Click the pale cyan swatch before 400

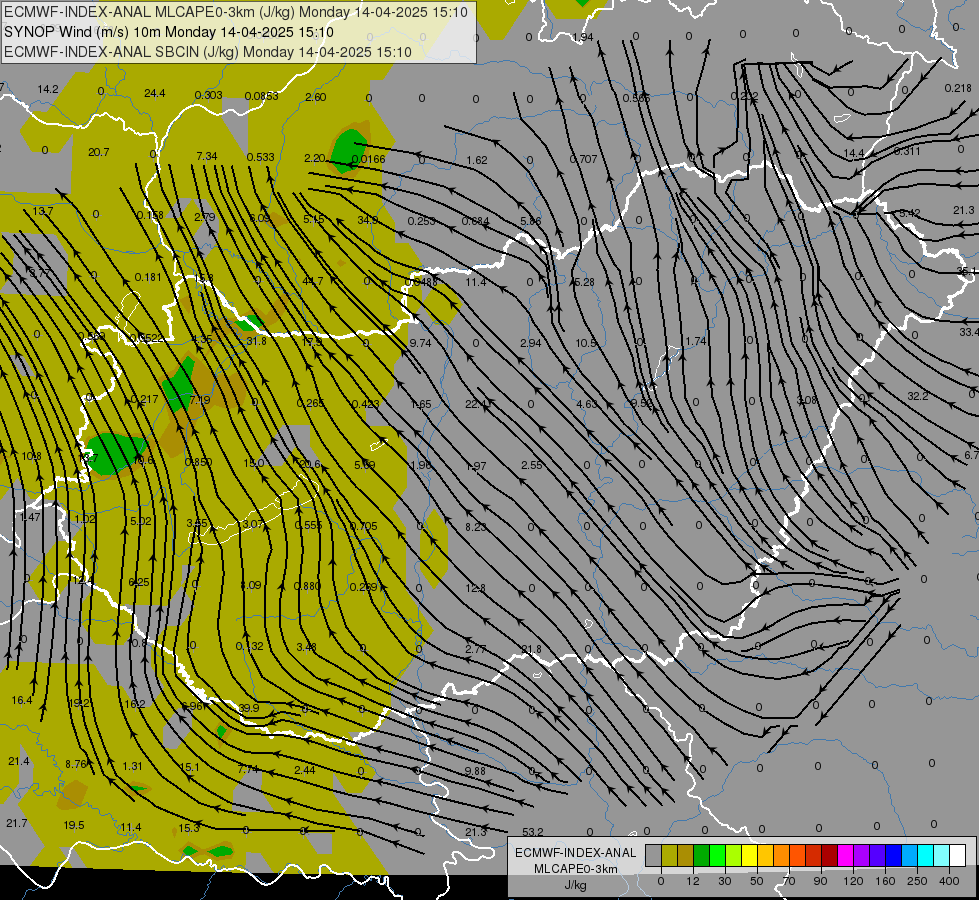[942, 855]
